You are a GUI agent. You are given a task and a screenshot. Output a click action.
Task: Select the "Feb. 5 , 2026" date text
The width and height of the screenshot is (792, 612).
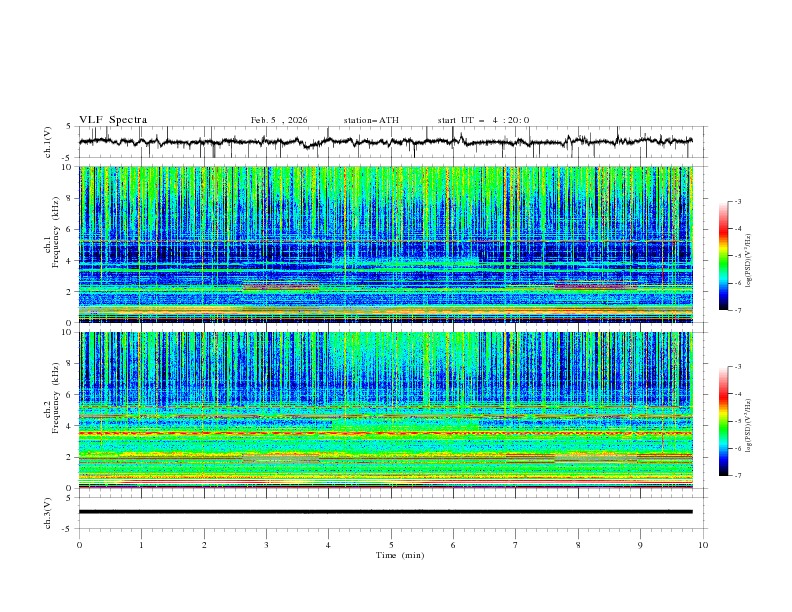tap(279, 120)
